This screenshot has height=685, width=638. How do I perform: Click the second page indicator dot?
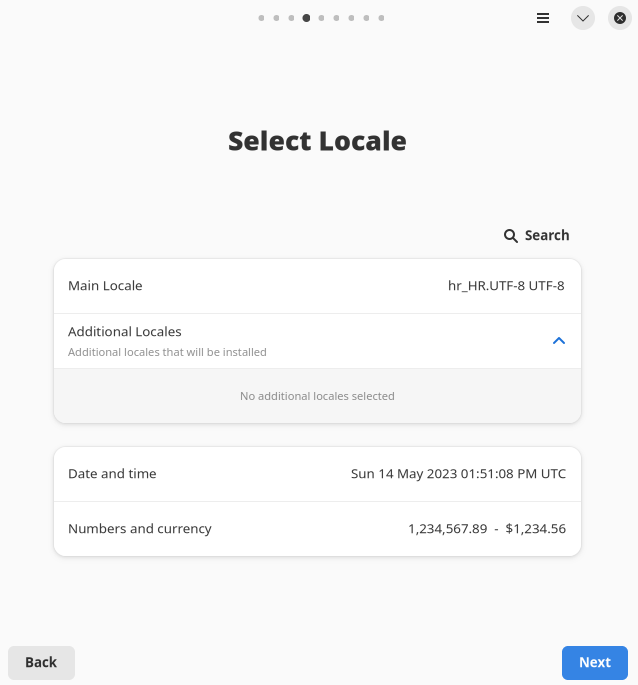point(276,18)
